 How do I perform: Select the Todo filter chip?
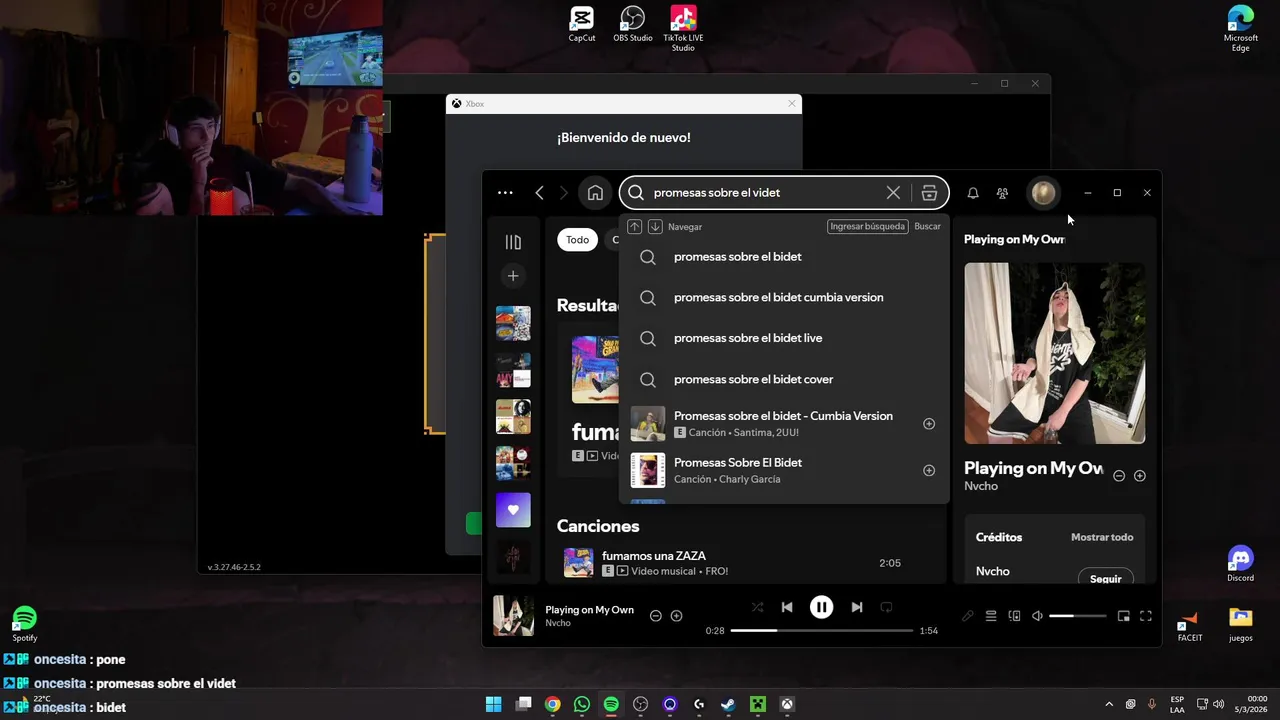click(578, 240)
